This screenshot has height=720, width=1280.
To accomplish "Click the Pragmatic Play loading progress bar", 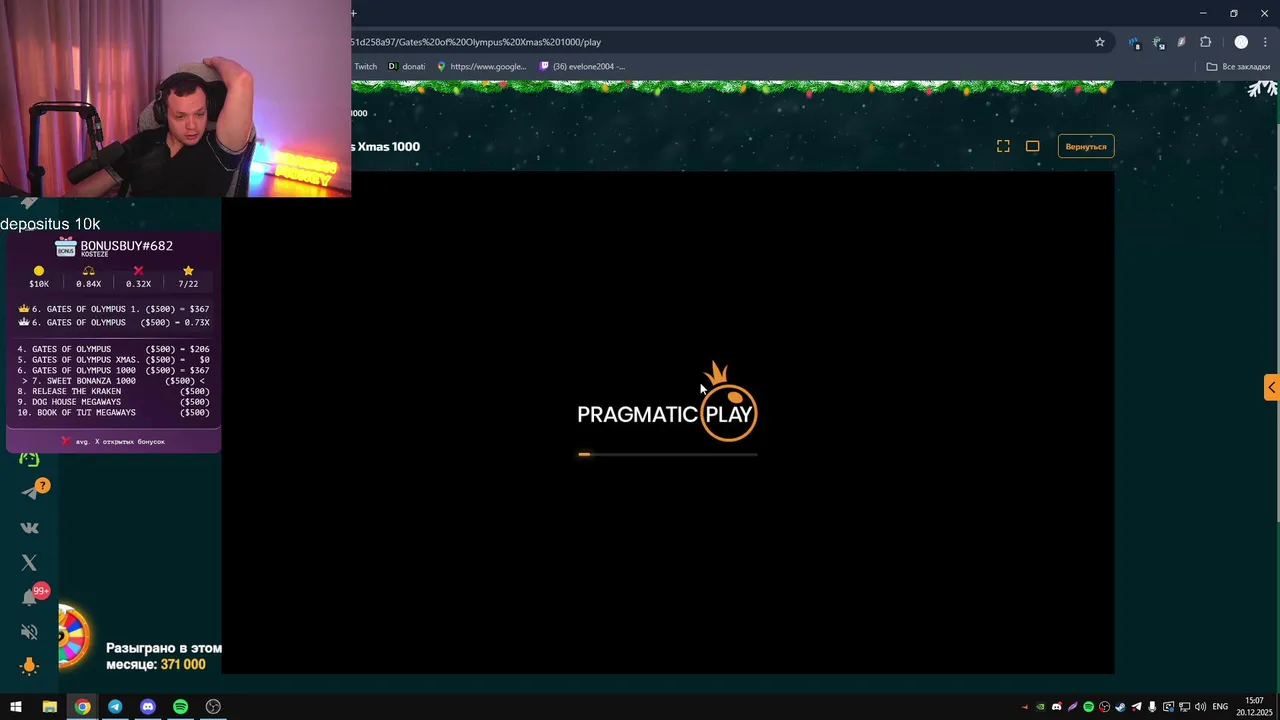I will tap(668, 454).
